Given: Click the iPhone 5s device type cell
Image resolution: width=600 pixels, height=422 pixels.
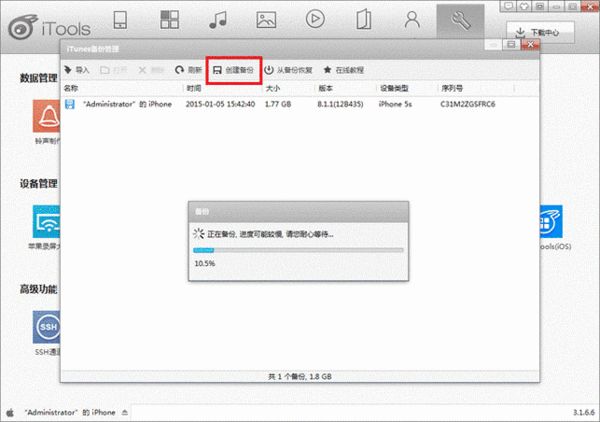Looking at the screenshot, I should pos(395,104).
